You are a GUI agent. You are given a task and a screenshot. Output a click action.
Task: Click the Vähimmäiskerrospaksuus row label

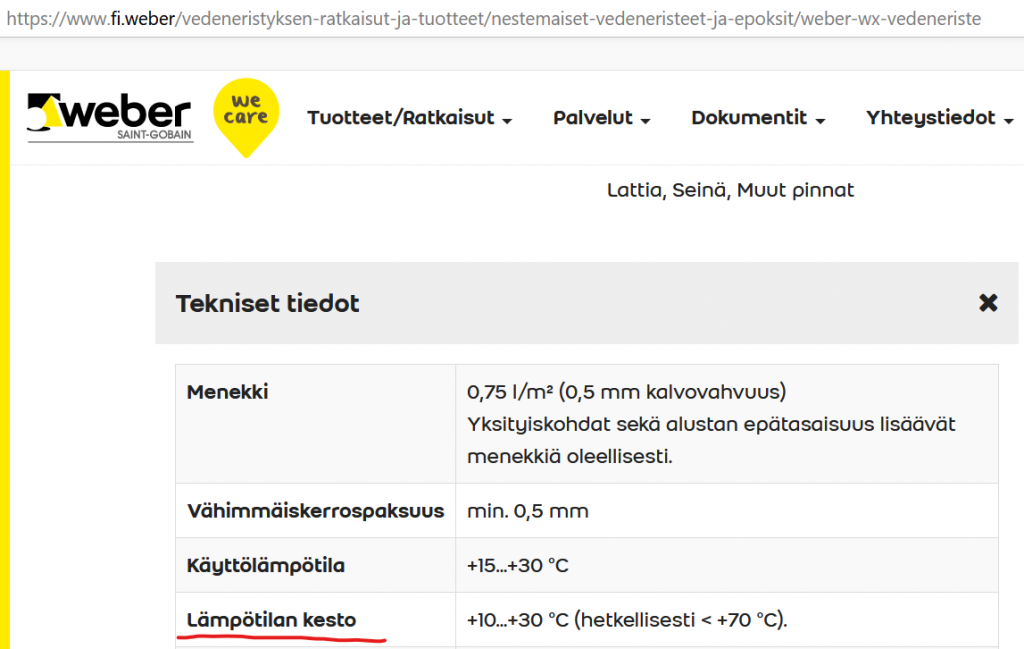pyautogui.click(x=315, y=511)
